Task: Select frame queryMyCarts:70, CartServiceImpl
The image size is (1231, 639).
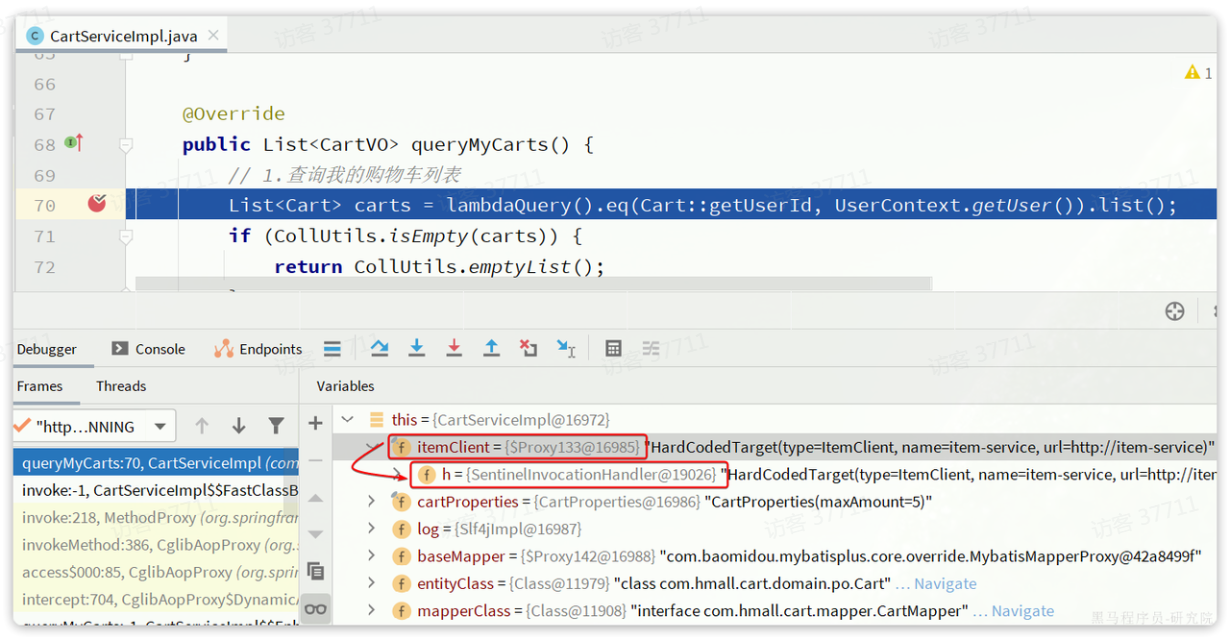Action: 156,463
